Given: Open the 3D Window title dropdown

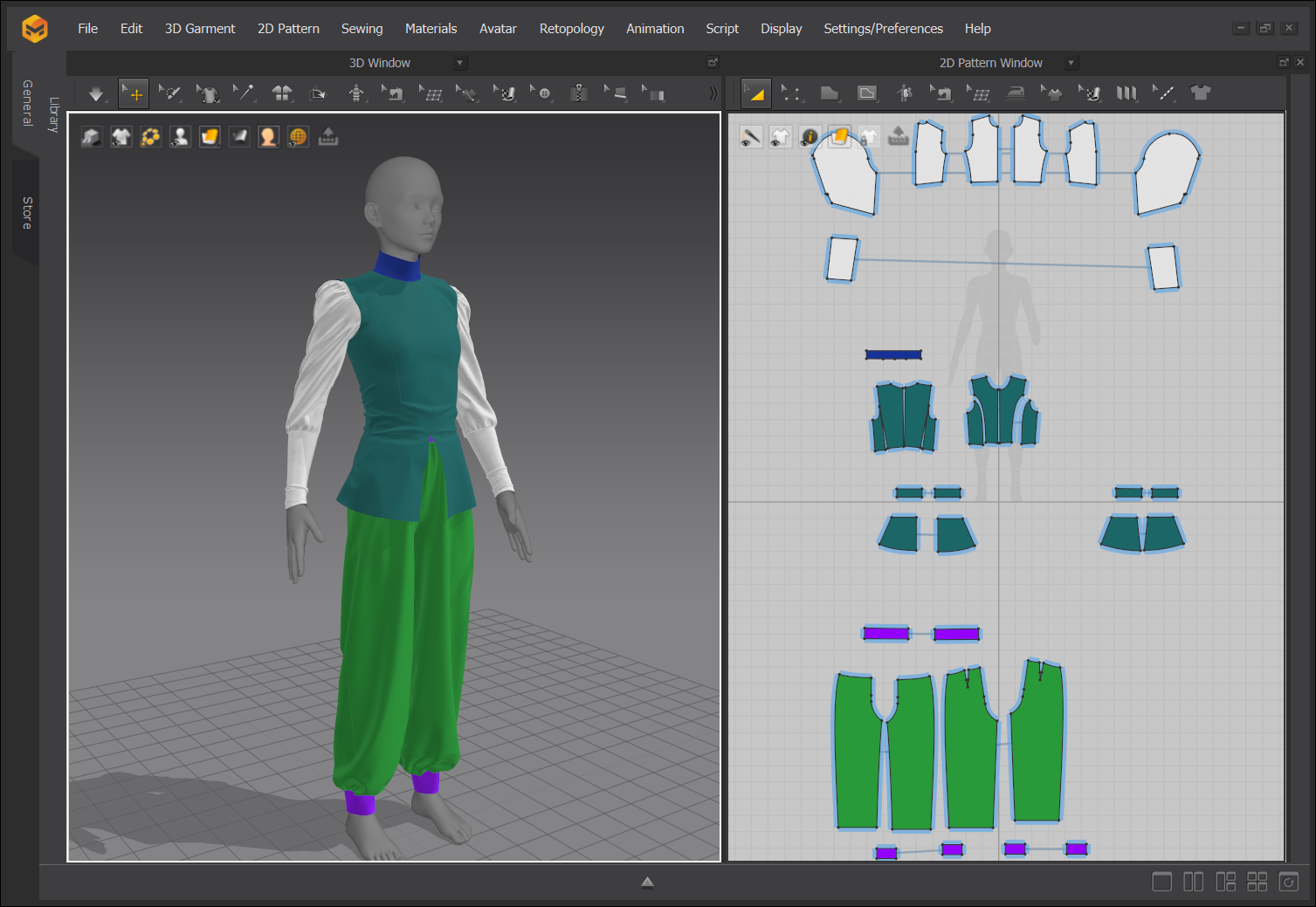Looking at the screenshot, I should [x=460, y=63].
